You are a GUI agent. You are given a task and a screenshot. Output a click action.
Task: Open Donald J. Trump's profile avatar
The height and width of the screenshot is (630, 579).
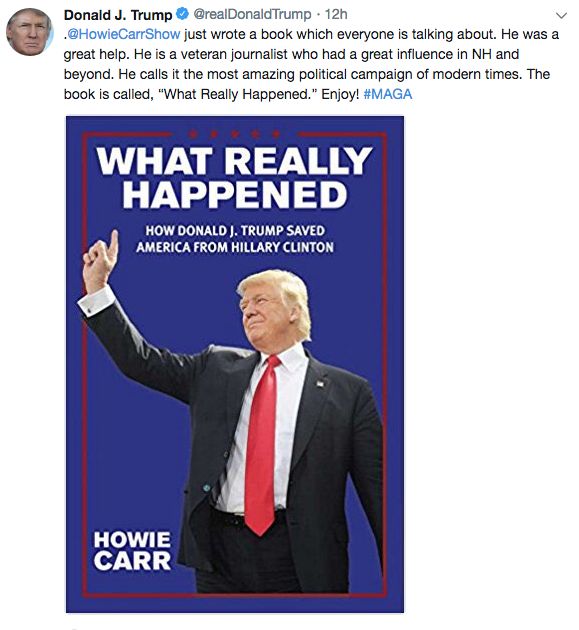click(x=29, y=32)
